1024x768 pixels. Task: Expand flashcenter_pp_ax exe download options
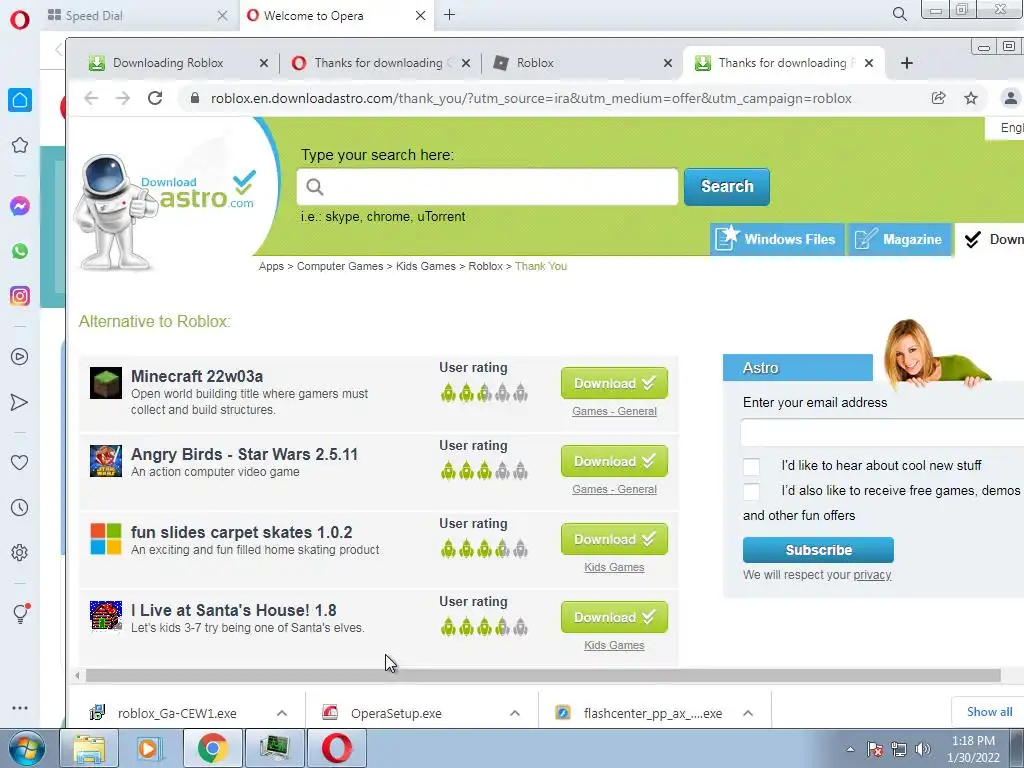pos(748,713)
